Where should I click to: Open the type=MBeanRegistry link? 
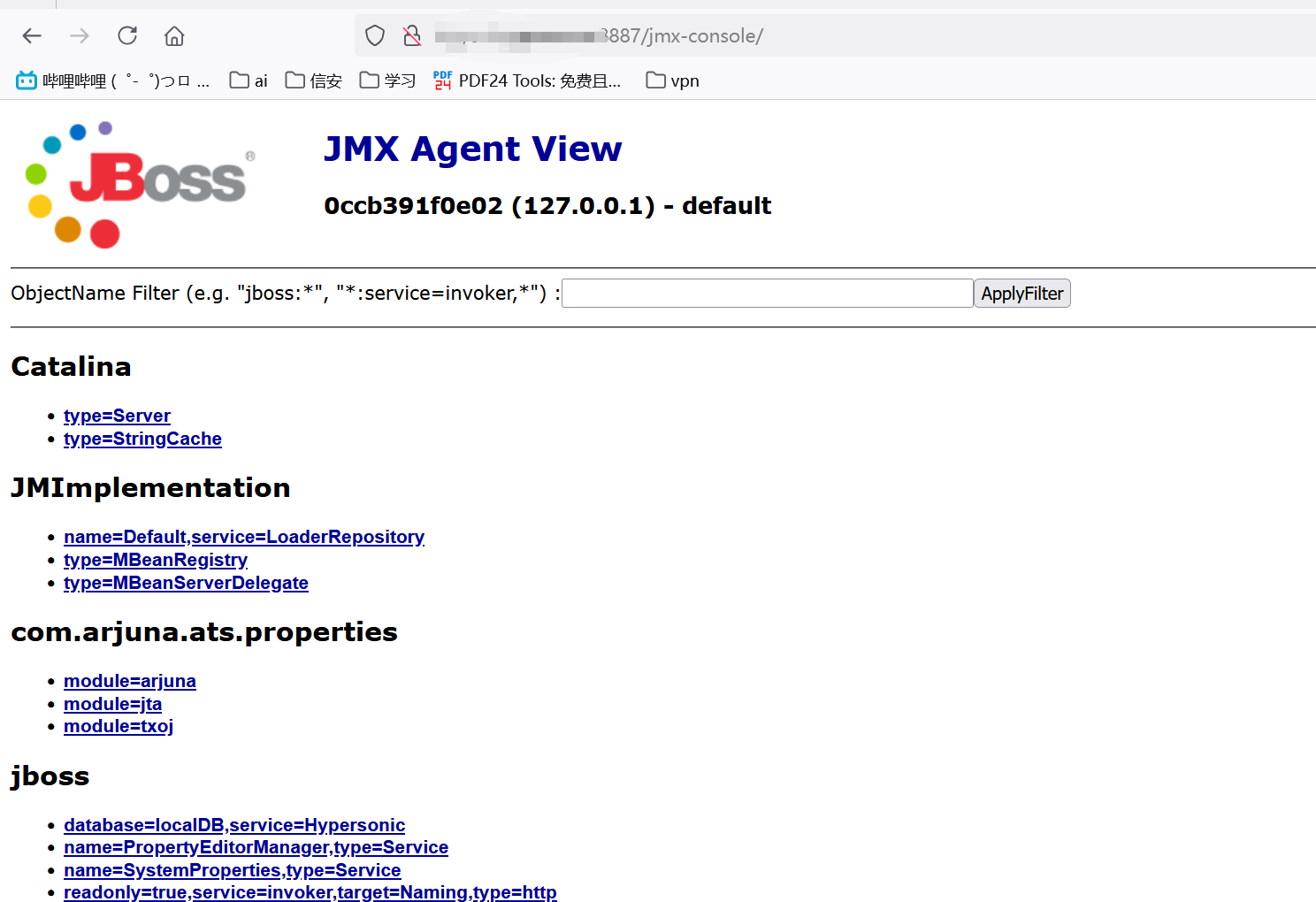point(156,560)
